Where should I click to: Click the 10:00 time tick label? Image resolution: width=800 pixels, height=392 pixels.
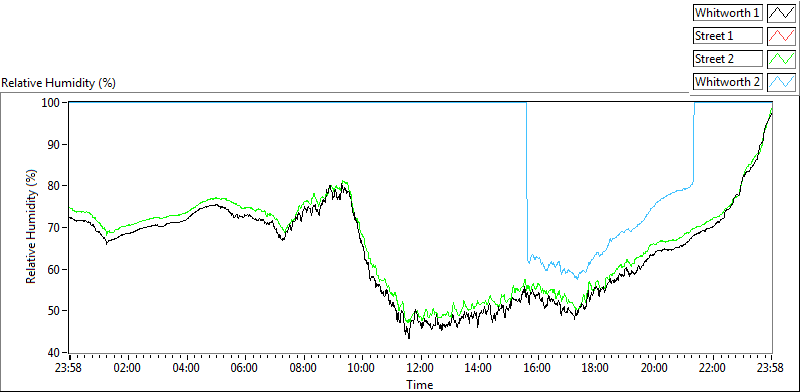[x=362, y=368]
